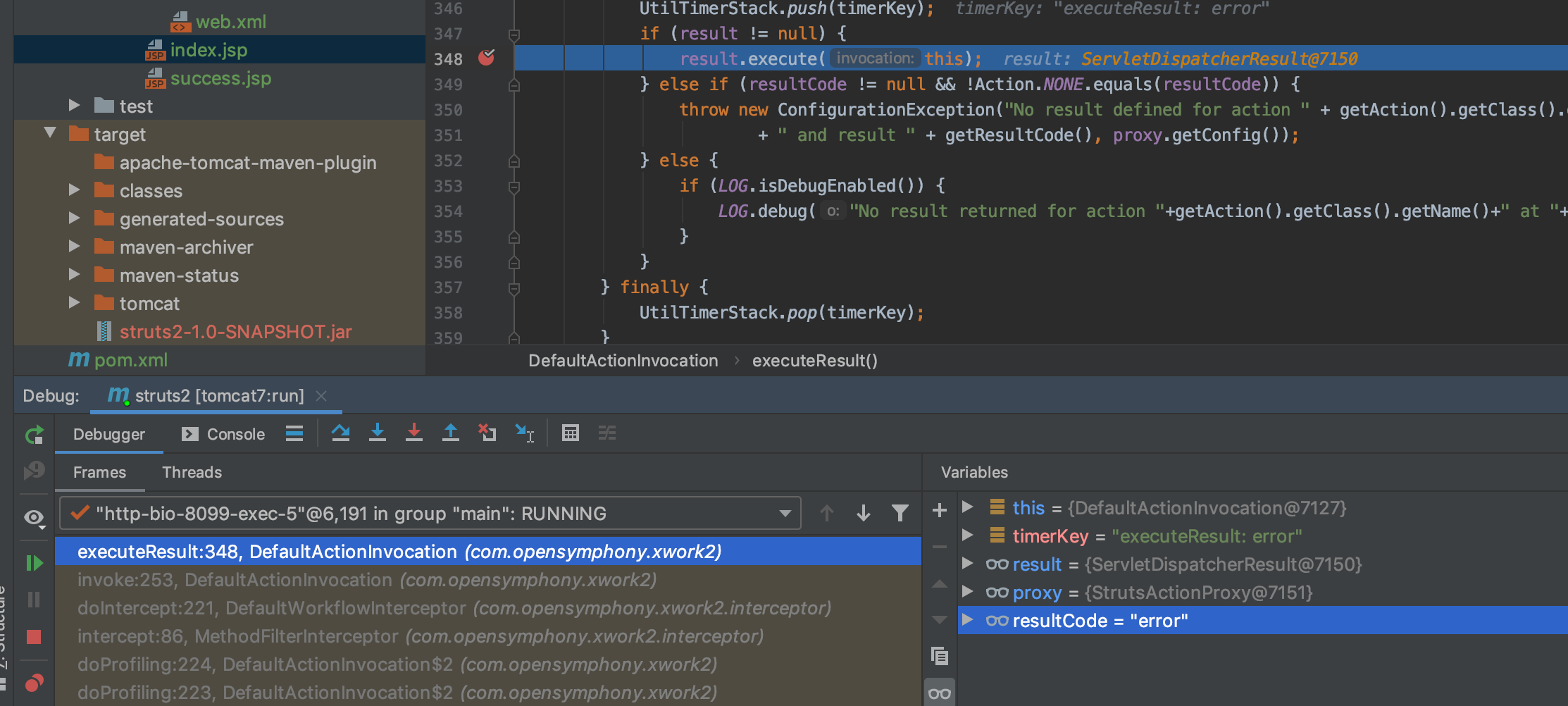Click the Resume Program green arrow
The height and width of the screenshot is (706, 1568).
tap(34, 563)
